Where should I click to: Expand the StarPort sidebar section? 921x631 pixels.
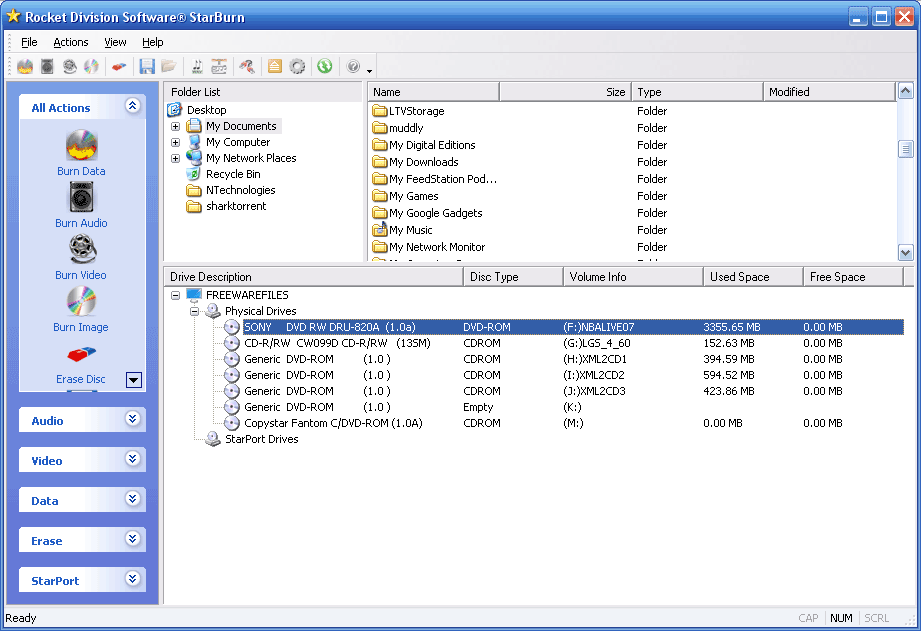(133, 579)
